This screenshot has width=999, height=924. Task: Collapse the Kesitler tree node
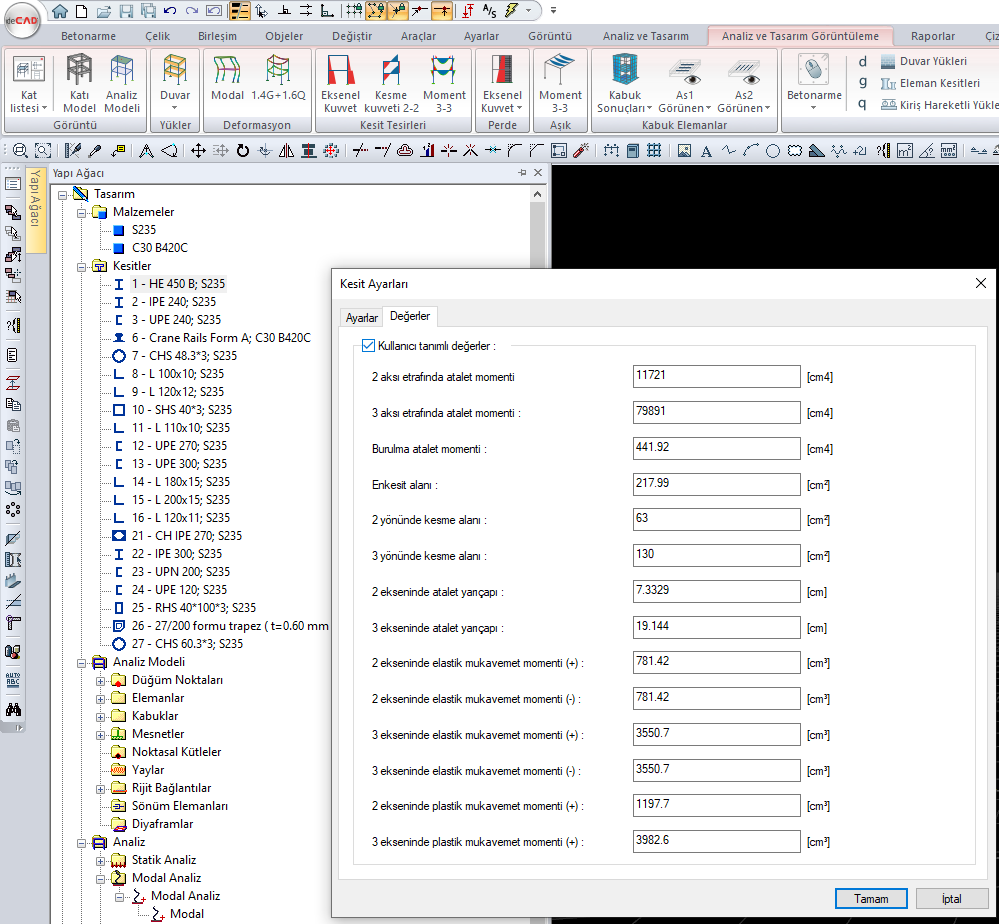click(x=82, y=267)
